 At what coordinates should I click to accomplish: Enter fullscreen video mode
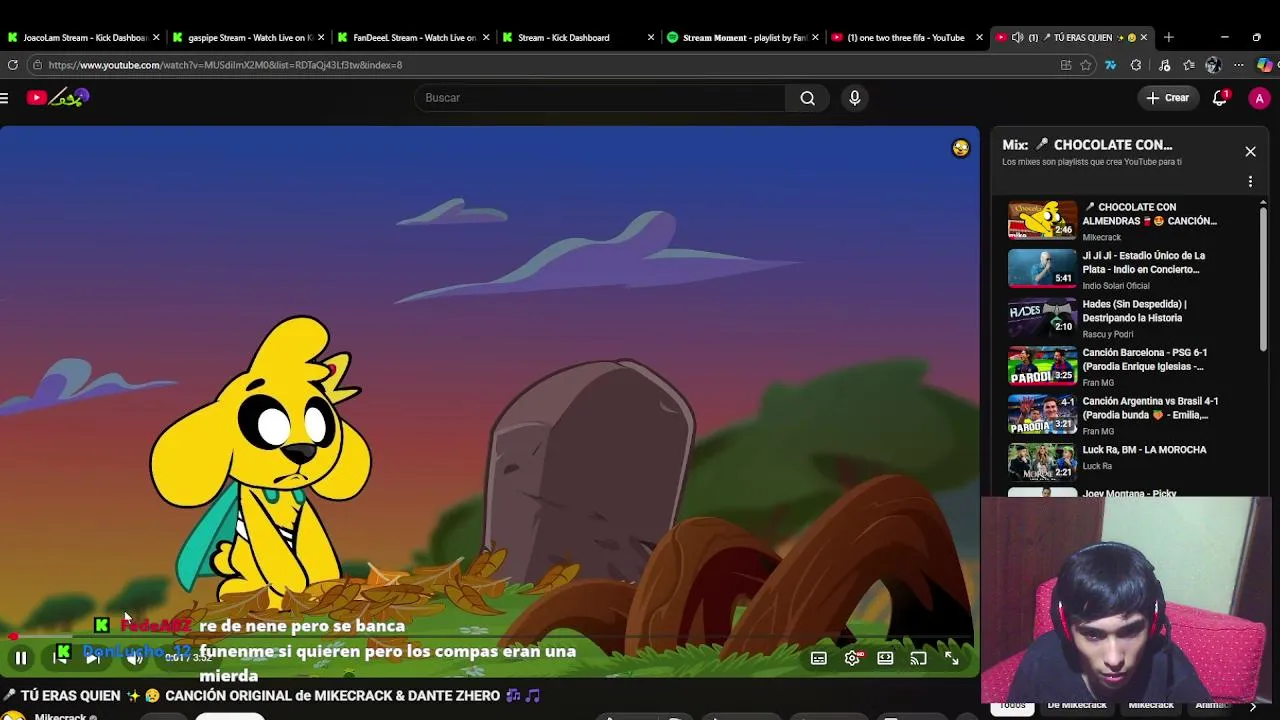pos(951,658)
